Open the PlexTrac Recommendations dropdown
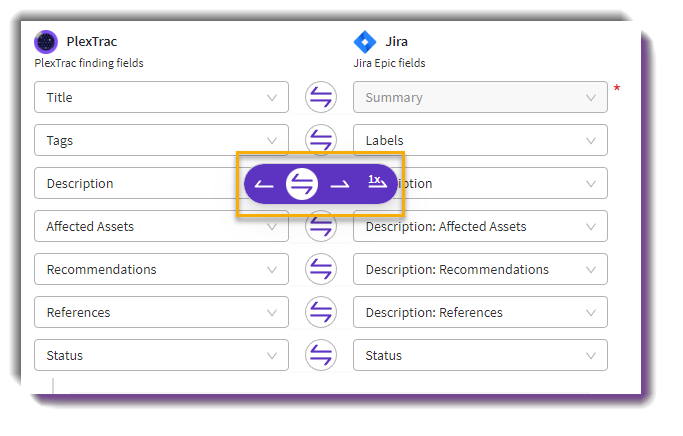Viewport: 683px width, 436px height. coord(162,269)
